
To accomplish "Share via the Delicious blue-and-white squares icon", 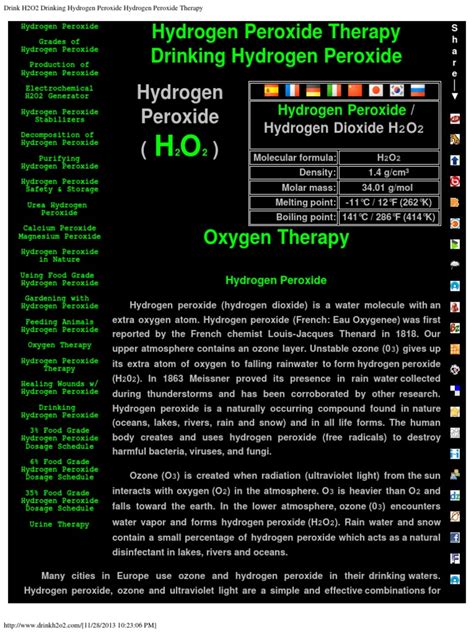I will 455,391.
